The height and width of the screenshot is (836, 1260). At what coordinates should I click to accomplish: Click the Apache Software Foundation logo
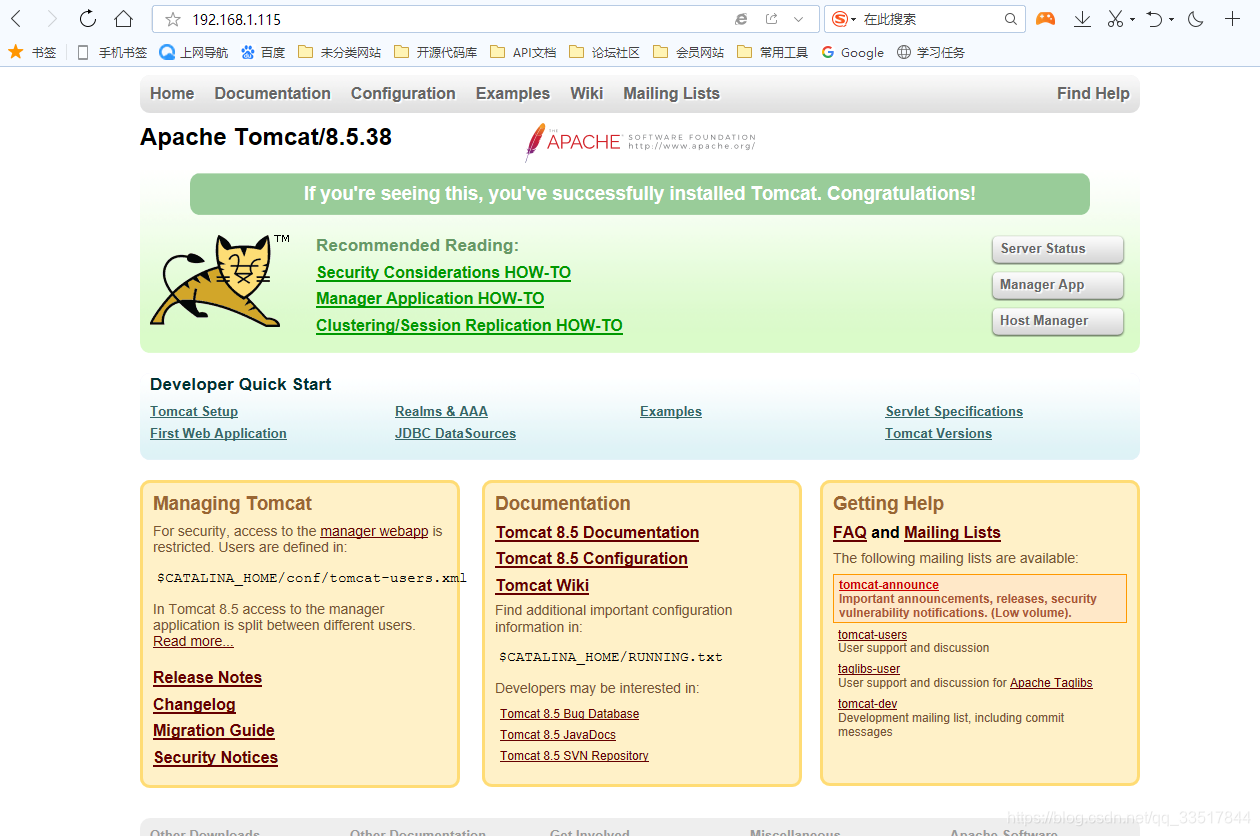(x=640, y=142)
